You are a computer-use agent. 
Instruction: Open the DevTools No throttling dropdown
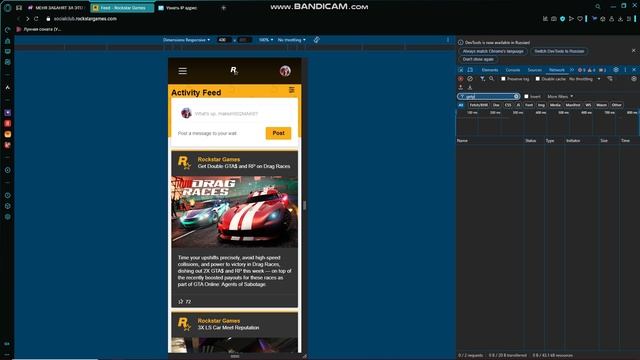click(585, 79)
